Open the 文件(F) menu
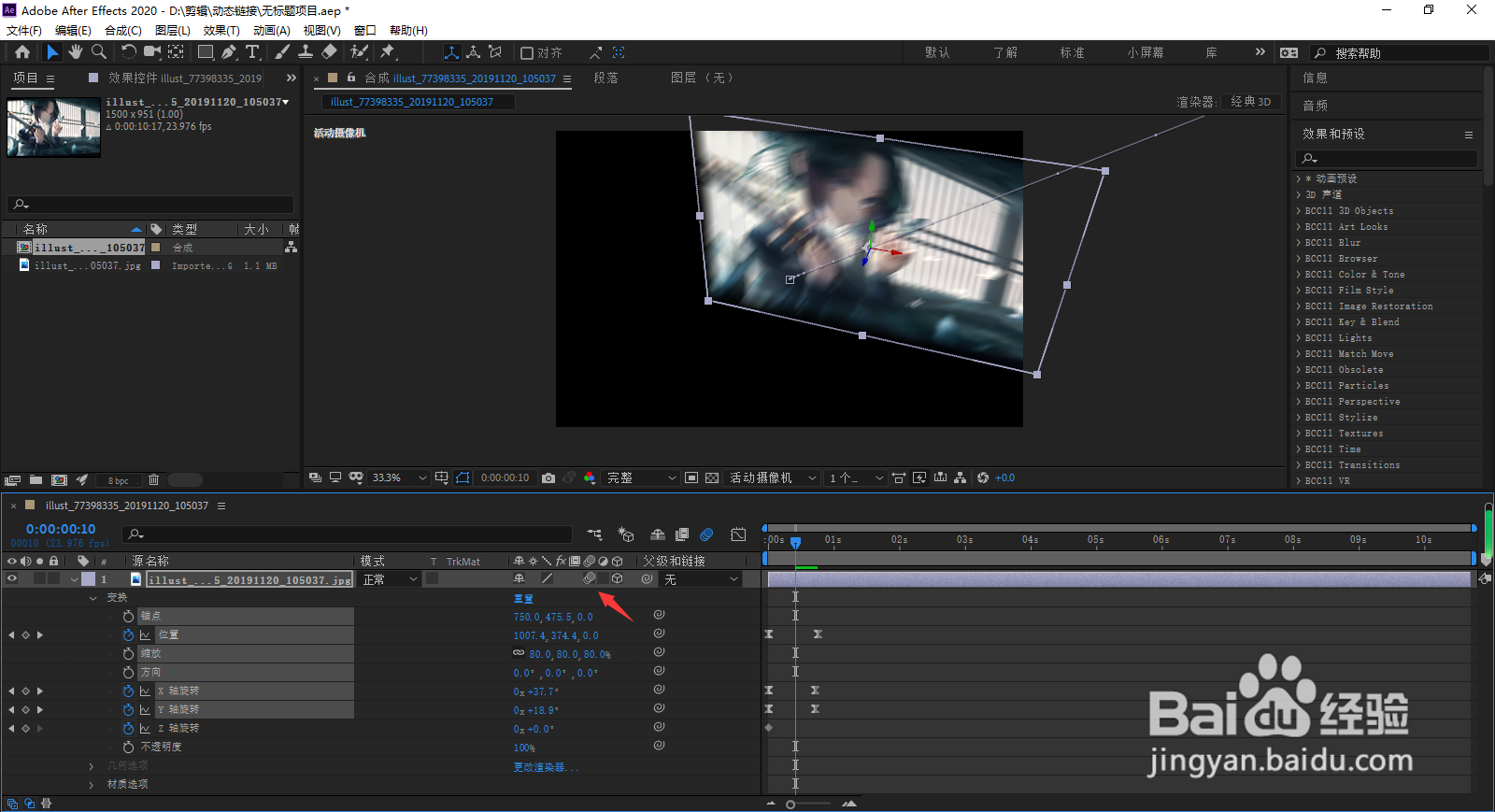 point(24,31)
